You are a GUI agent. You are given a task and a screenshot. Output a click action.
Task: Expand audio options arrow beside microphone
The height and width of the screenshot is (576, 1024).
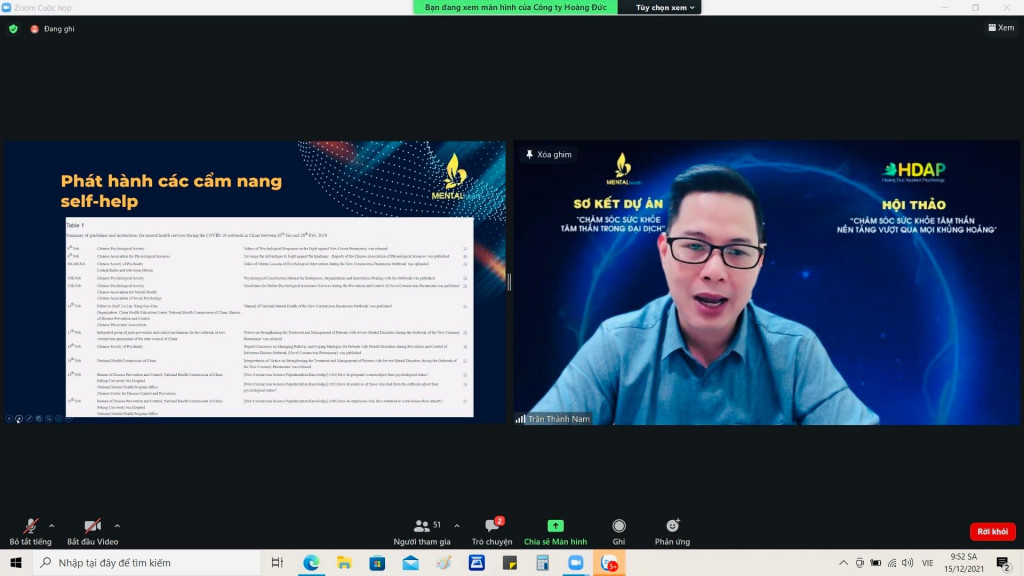point(52,525)
